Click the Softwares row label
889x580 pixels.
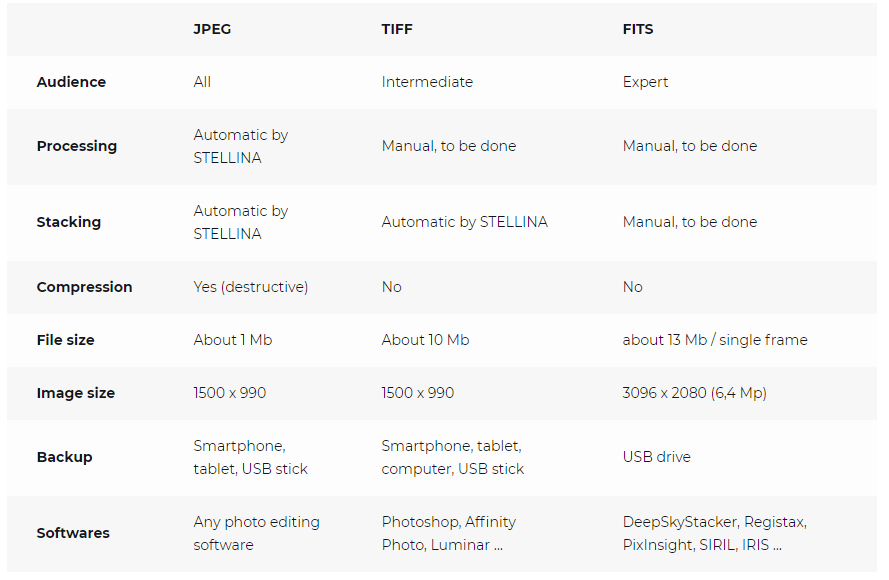click(73, 533)
